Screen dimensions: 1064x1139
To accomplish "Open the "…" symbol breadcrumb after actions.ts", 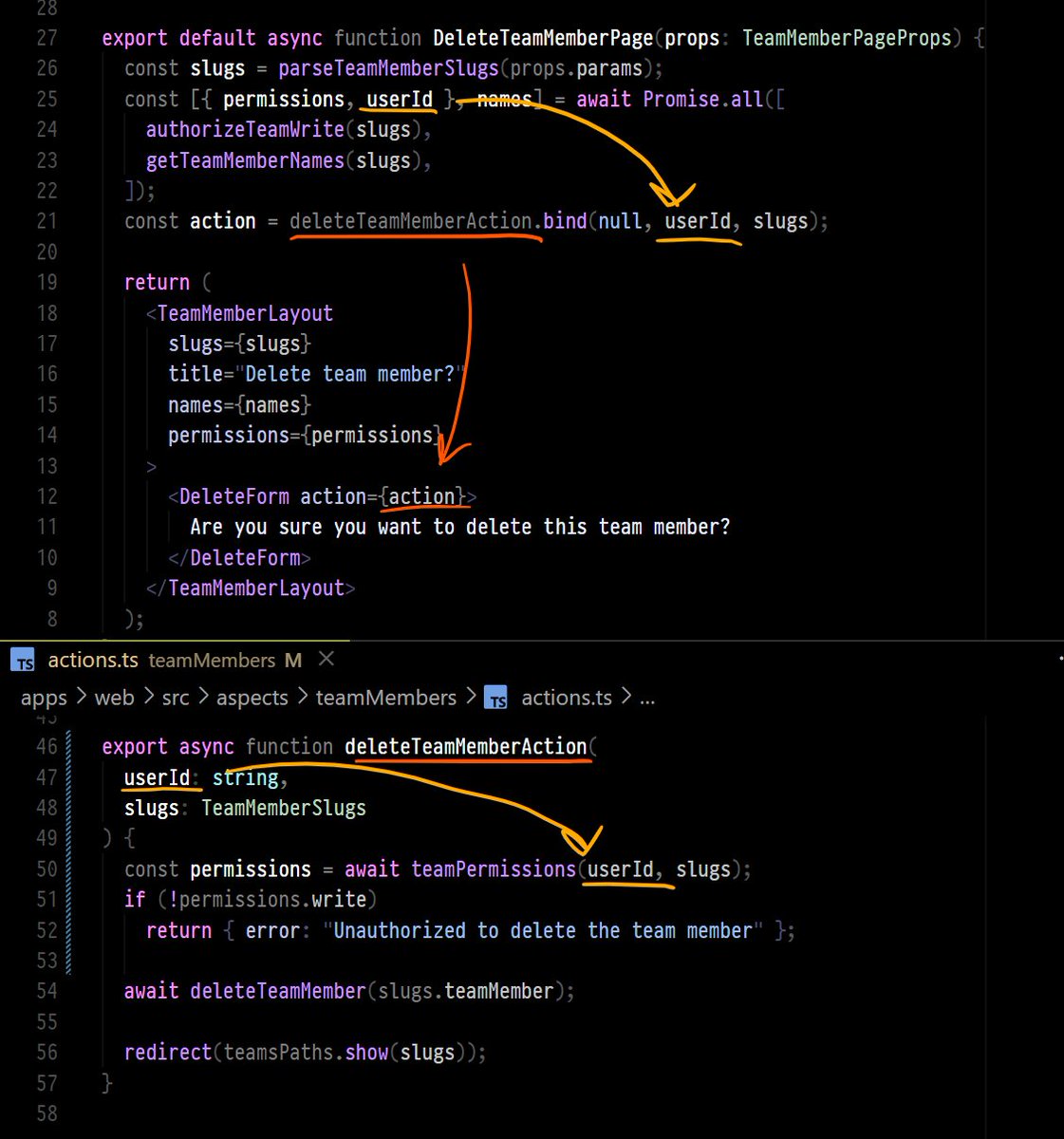I will tap(647, 699).
